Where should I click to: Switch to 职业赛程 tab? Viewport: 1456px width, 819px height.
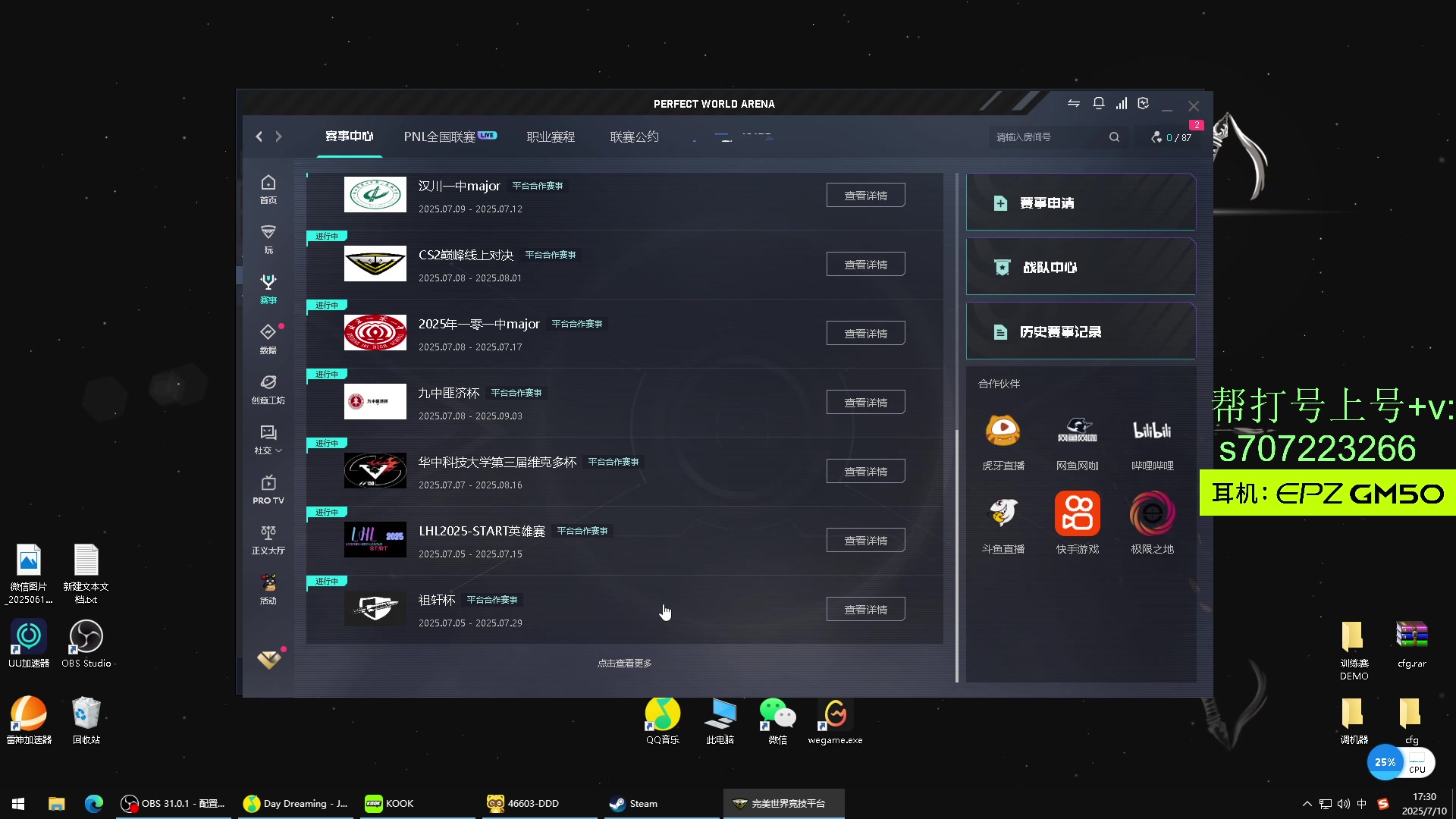(551, 136)
